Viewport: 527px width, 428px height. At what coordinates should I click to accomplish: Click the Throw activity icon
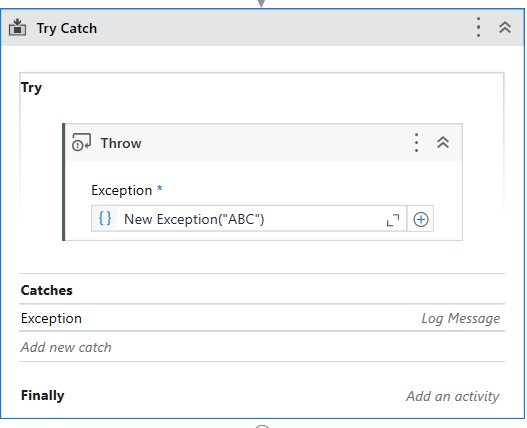click(81, 142)
